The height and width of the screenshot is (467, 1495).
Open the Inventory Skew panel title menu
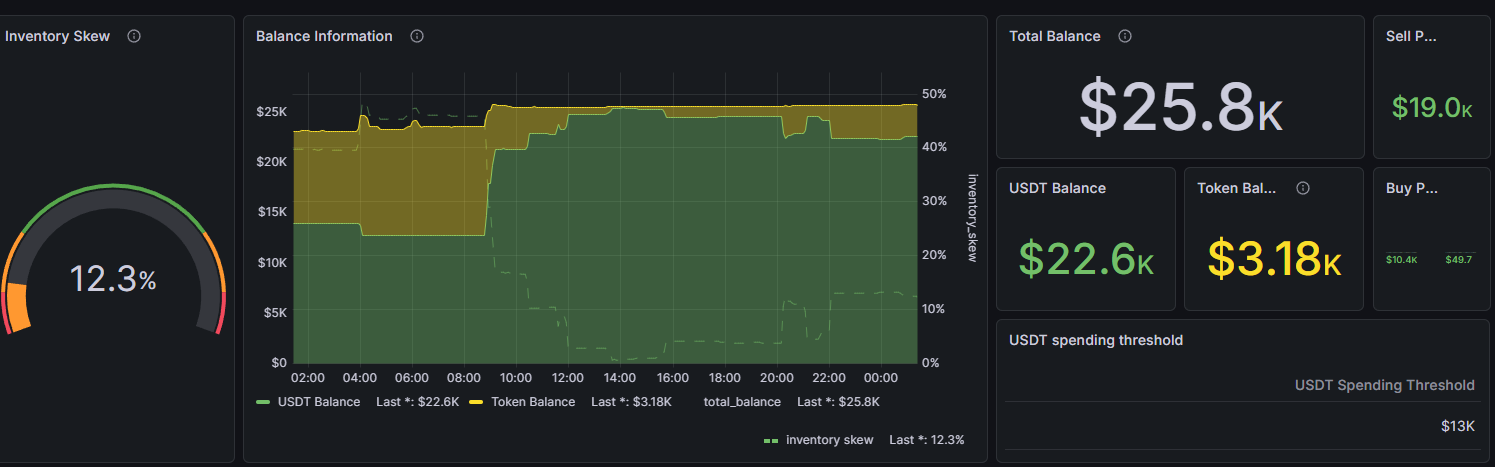tap(58, 36)
